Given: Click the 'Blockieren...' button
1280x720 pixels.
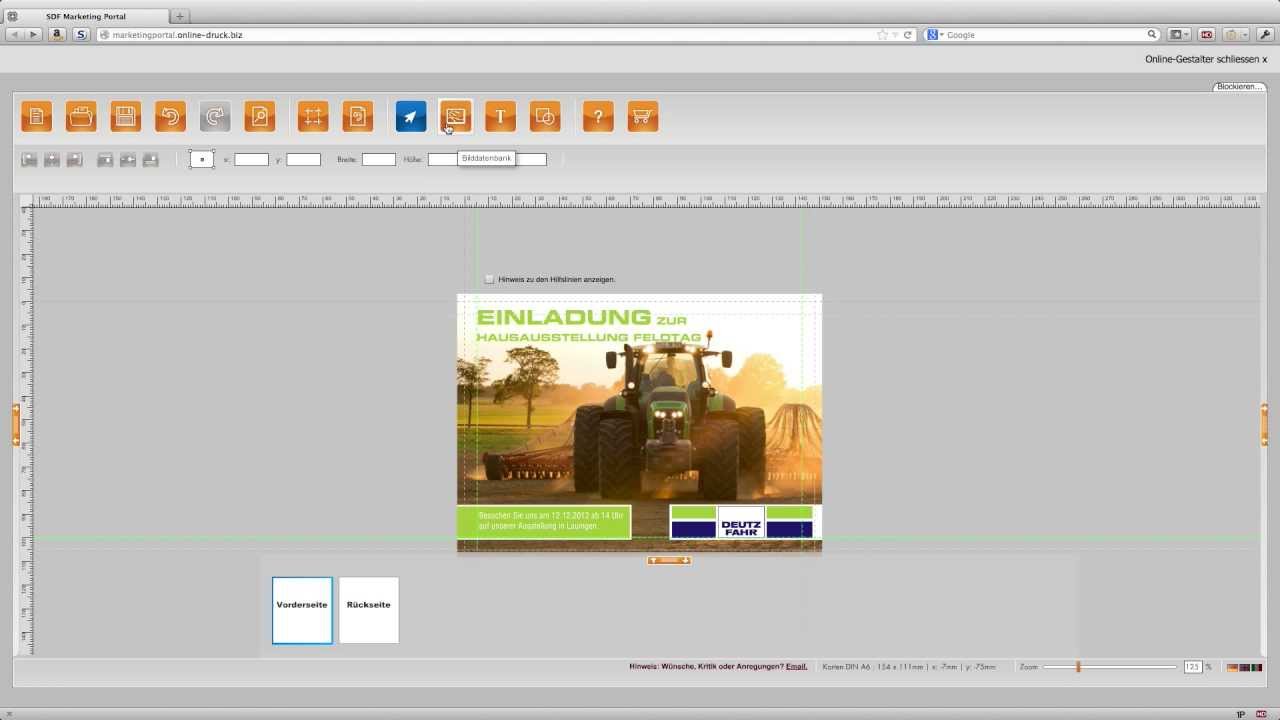Looking at the screenshot, I should [x=1239, y=87].
